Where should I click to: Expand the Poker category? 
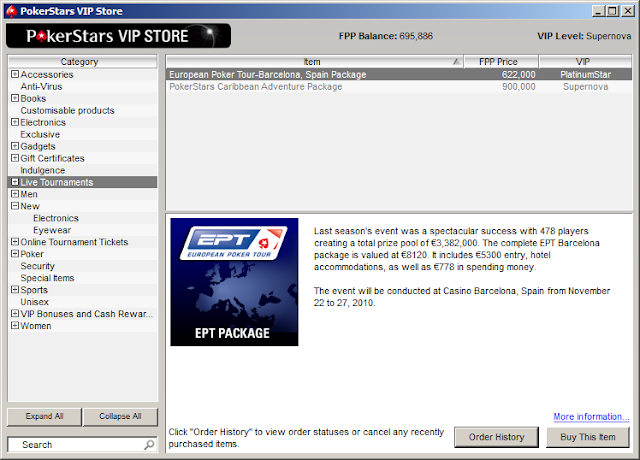click(15, 253)
